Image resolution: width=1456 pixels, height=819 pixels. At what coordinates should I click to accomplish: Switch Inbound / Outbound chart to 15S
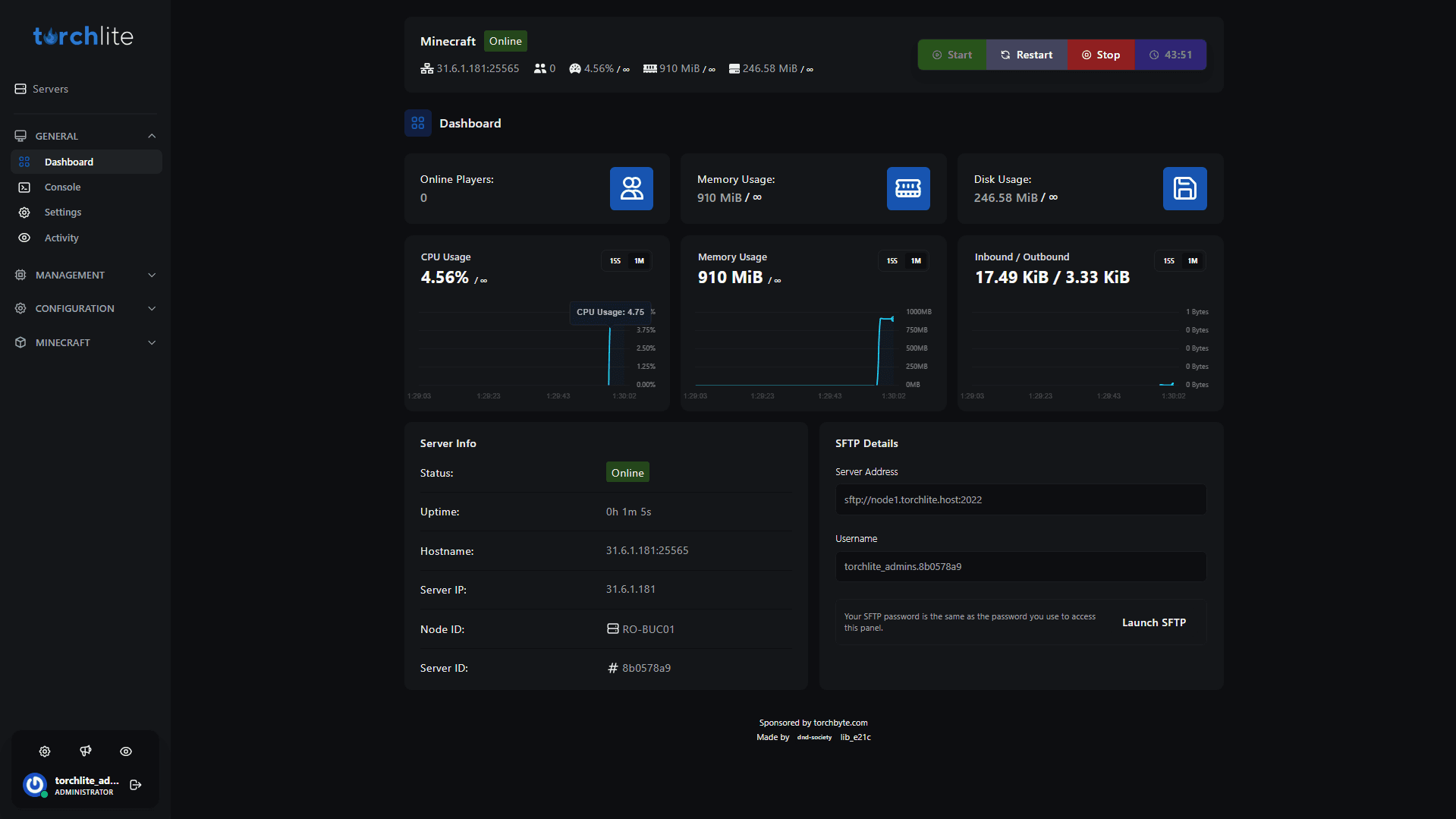[1169, 261]
